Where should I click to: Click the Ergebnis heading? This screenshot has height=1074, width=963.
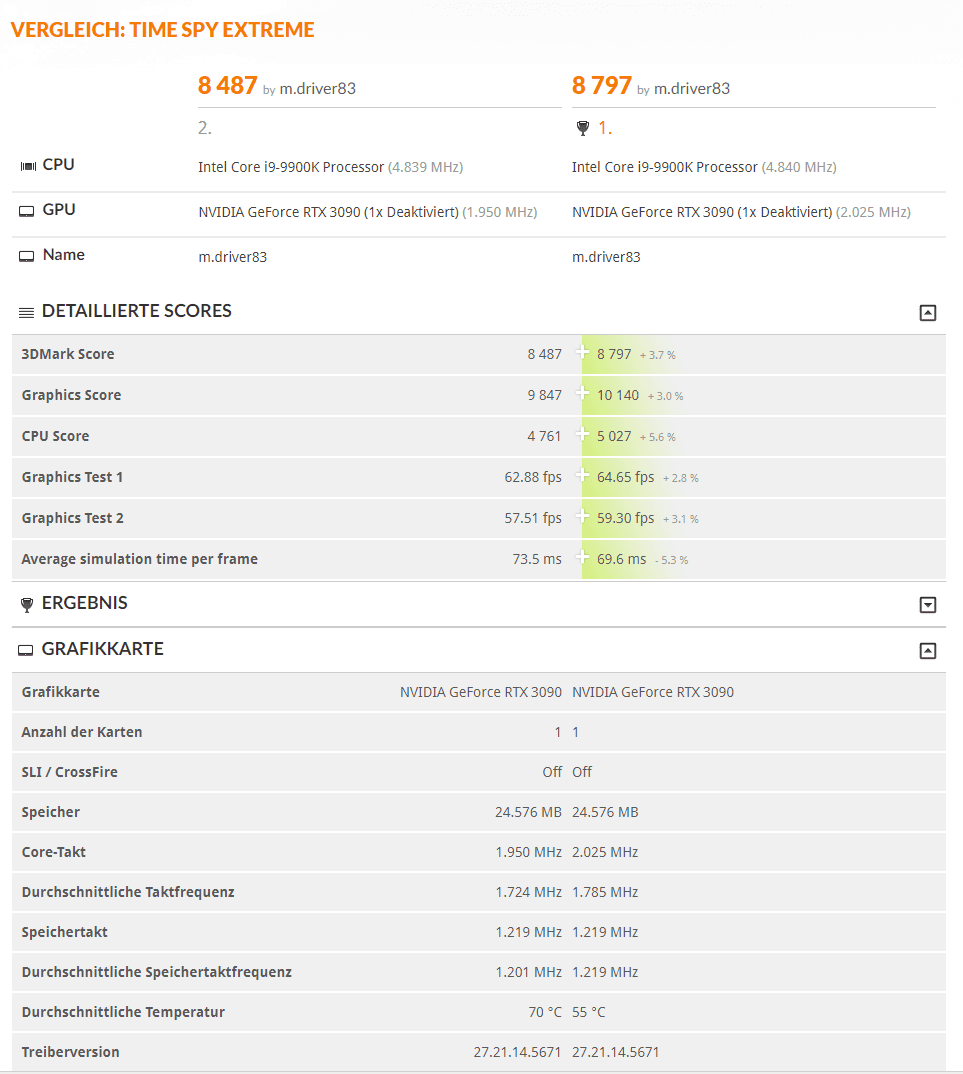(x=85, y=603)
